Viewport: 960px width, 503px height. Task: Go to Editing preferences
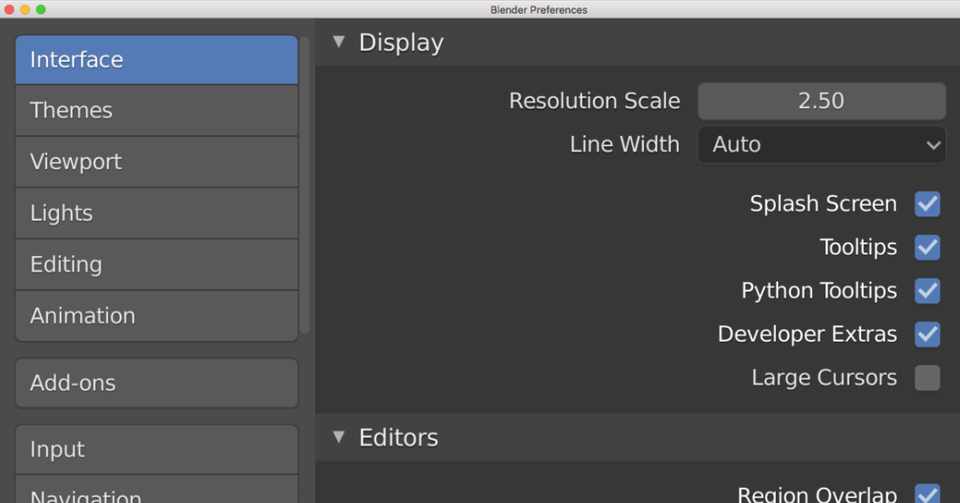[156, 265]
